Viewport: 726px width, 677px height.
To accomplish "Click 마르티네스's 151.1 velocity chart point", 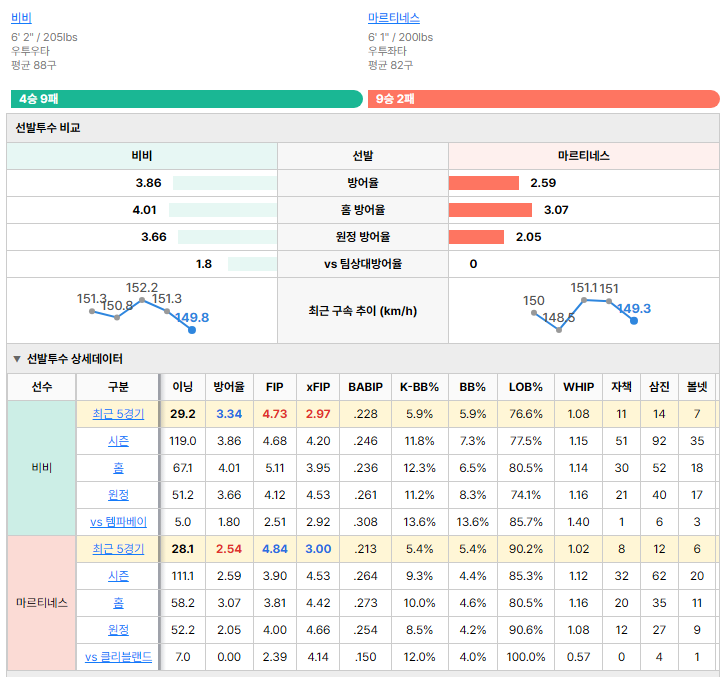I will tap(584, 300).
